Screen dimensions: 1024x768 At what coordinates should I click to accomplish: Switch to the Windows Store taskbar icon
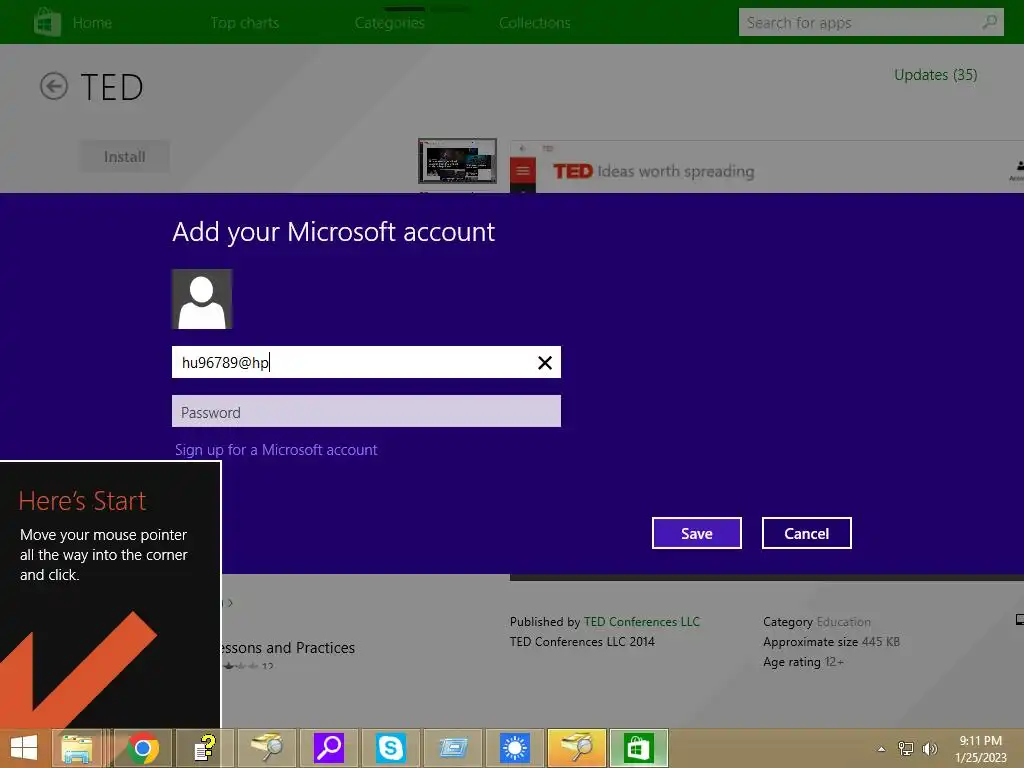[639, 748]
